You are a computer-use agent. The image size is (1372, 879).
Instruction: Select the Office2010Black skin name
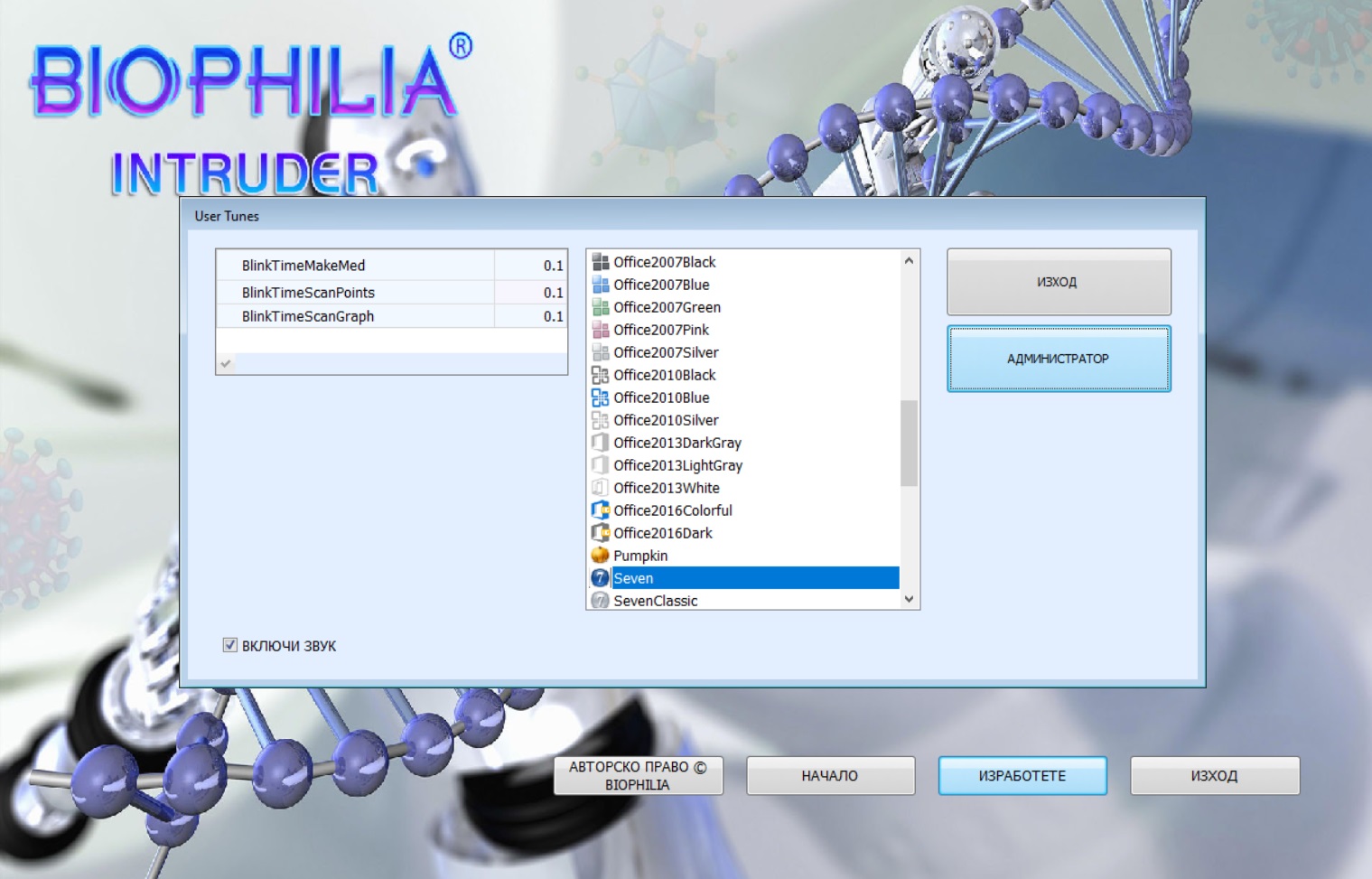[x=665, y=375]
